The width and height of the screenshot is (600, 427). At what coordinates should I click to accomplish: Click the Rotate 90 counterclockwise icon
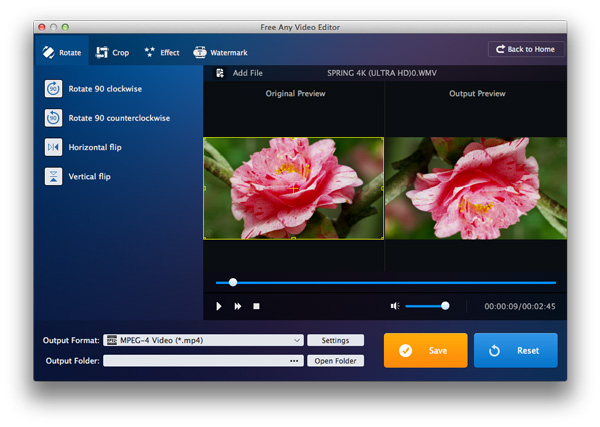pos(53,118)
